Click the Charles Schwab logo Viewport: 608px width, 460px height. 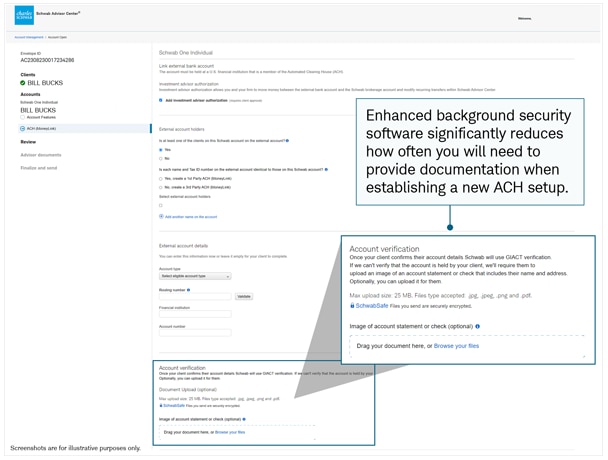tap(24, 15)
